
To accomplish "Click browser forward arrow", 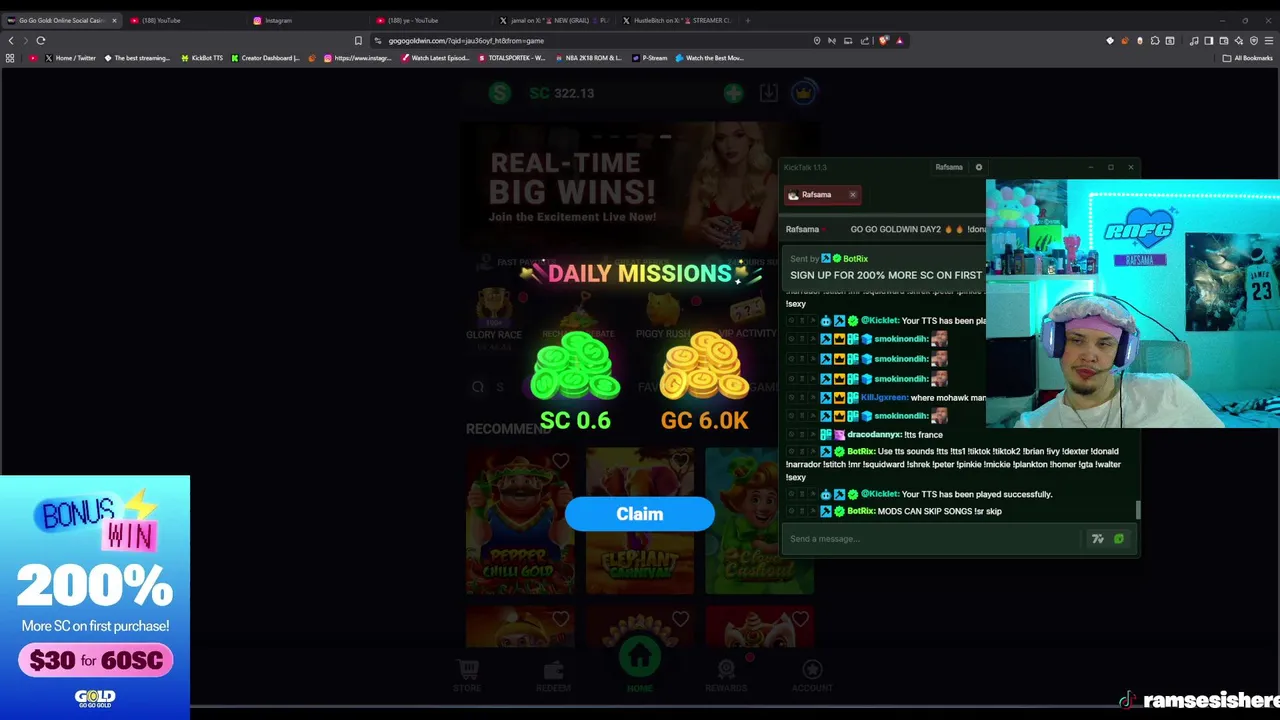I will click(25, 40).
